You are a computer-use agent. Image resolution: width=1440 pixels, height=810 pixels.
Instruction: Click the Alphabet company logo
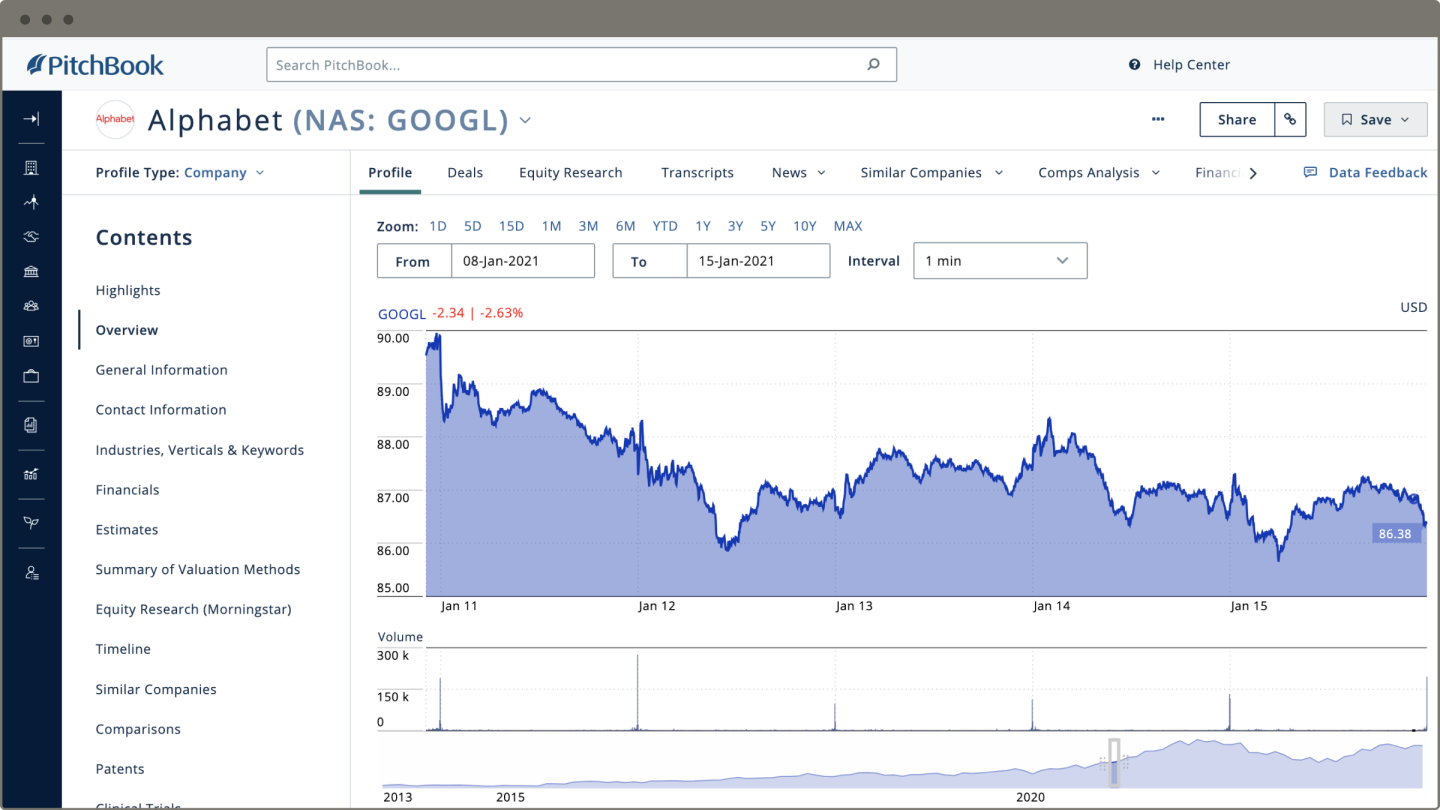pos(115,119)
